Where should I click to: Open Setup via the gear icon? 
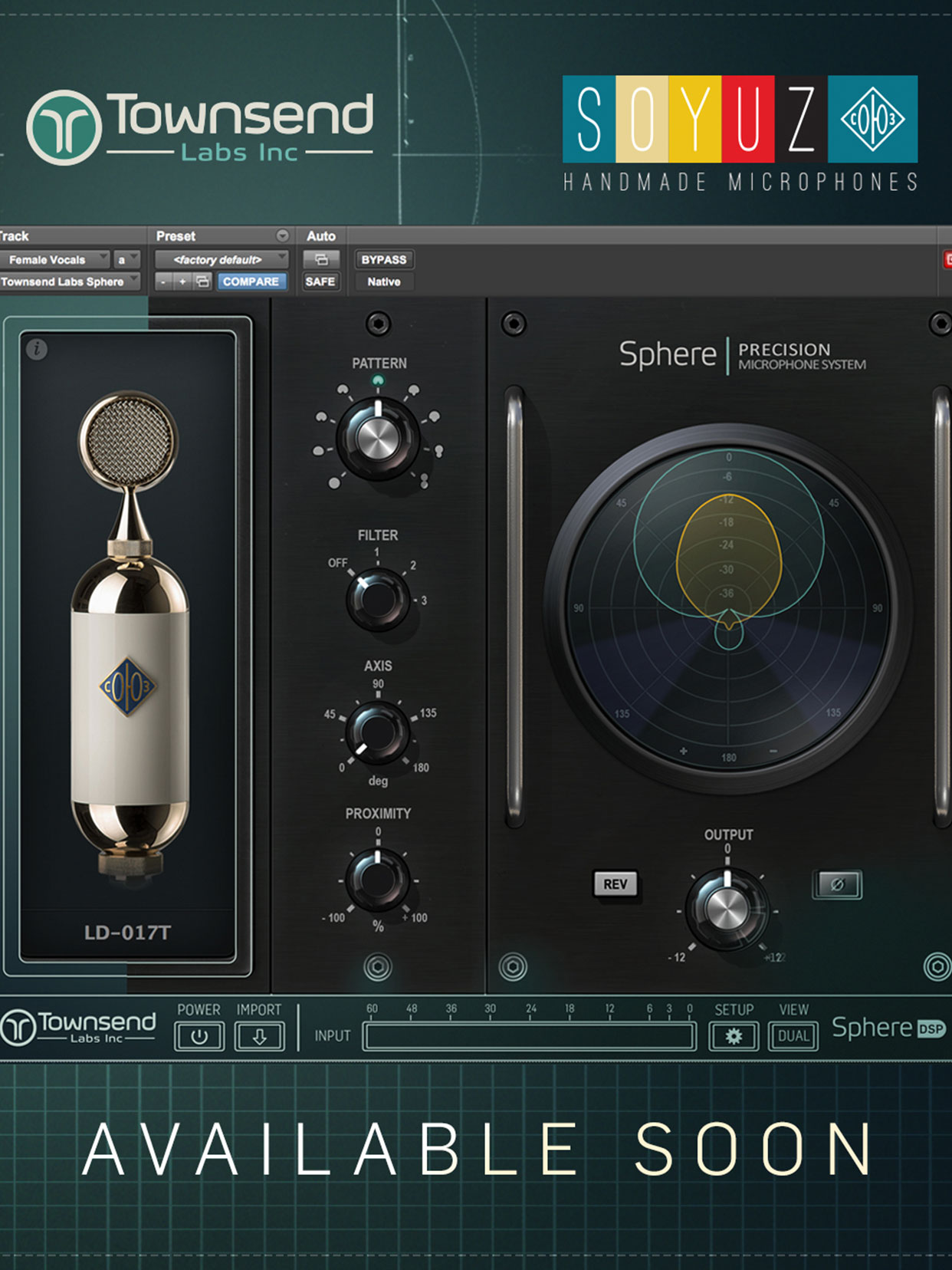click(x=734, y=1037)
